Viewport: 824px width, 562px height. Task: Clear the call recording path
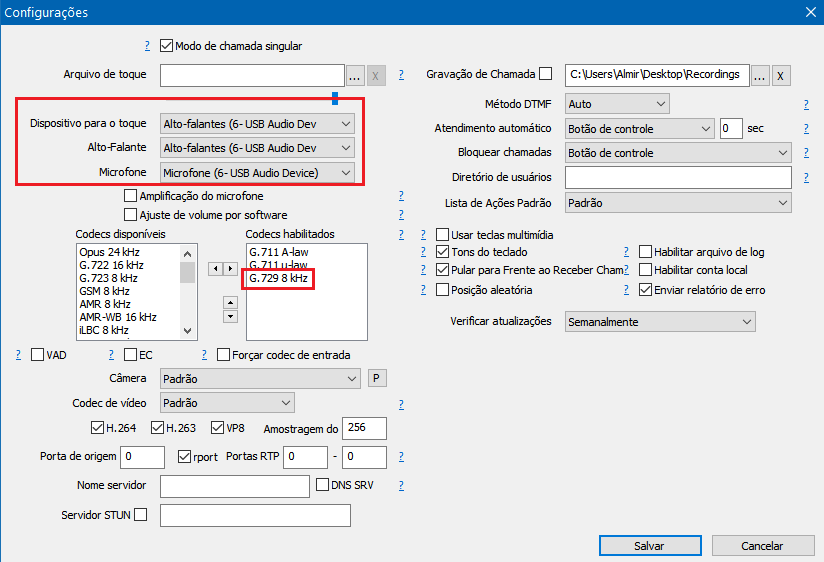pyautogui.click(x=781, y=75)
